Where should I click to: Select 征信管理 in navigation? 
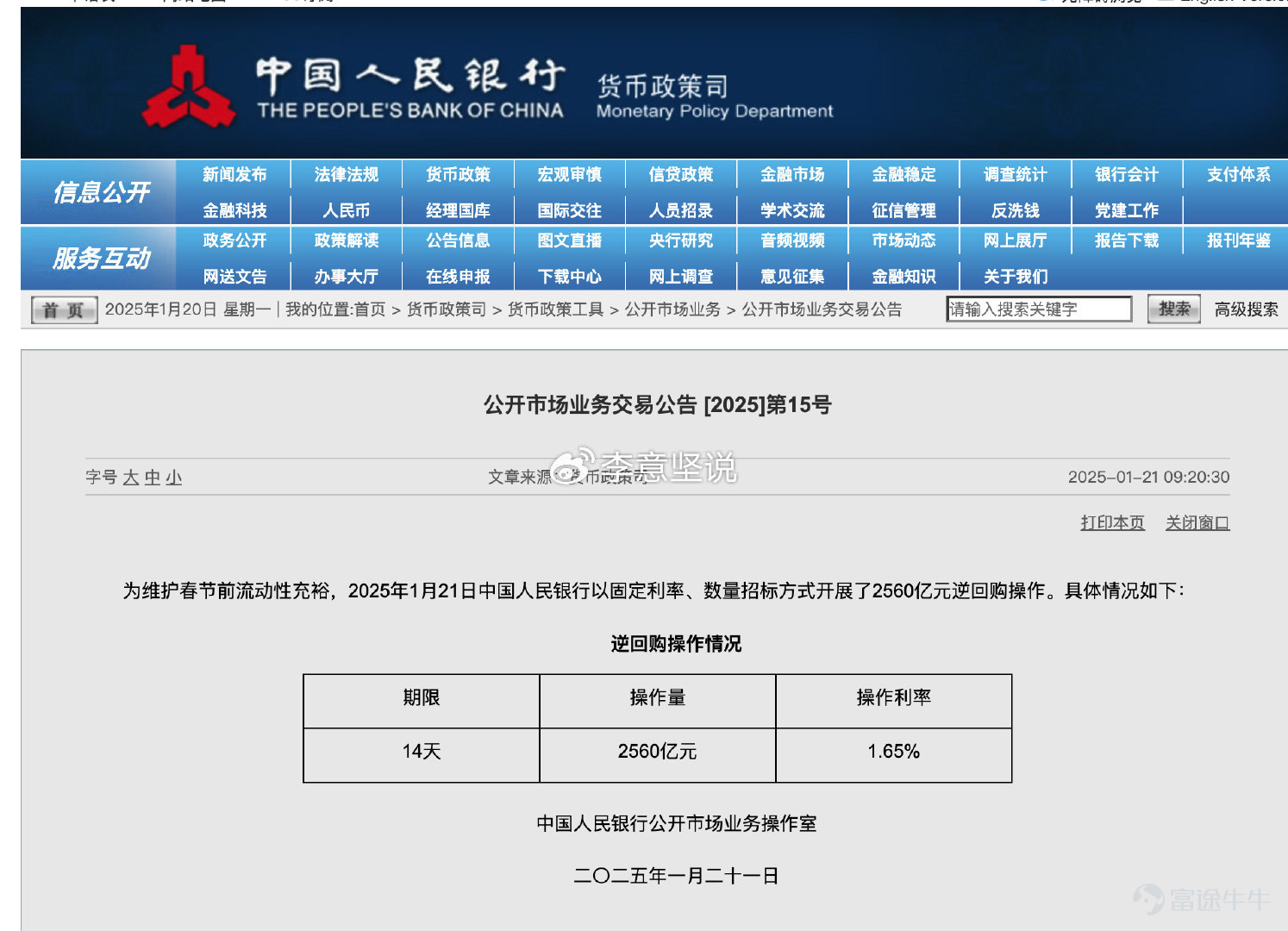903,210
